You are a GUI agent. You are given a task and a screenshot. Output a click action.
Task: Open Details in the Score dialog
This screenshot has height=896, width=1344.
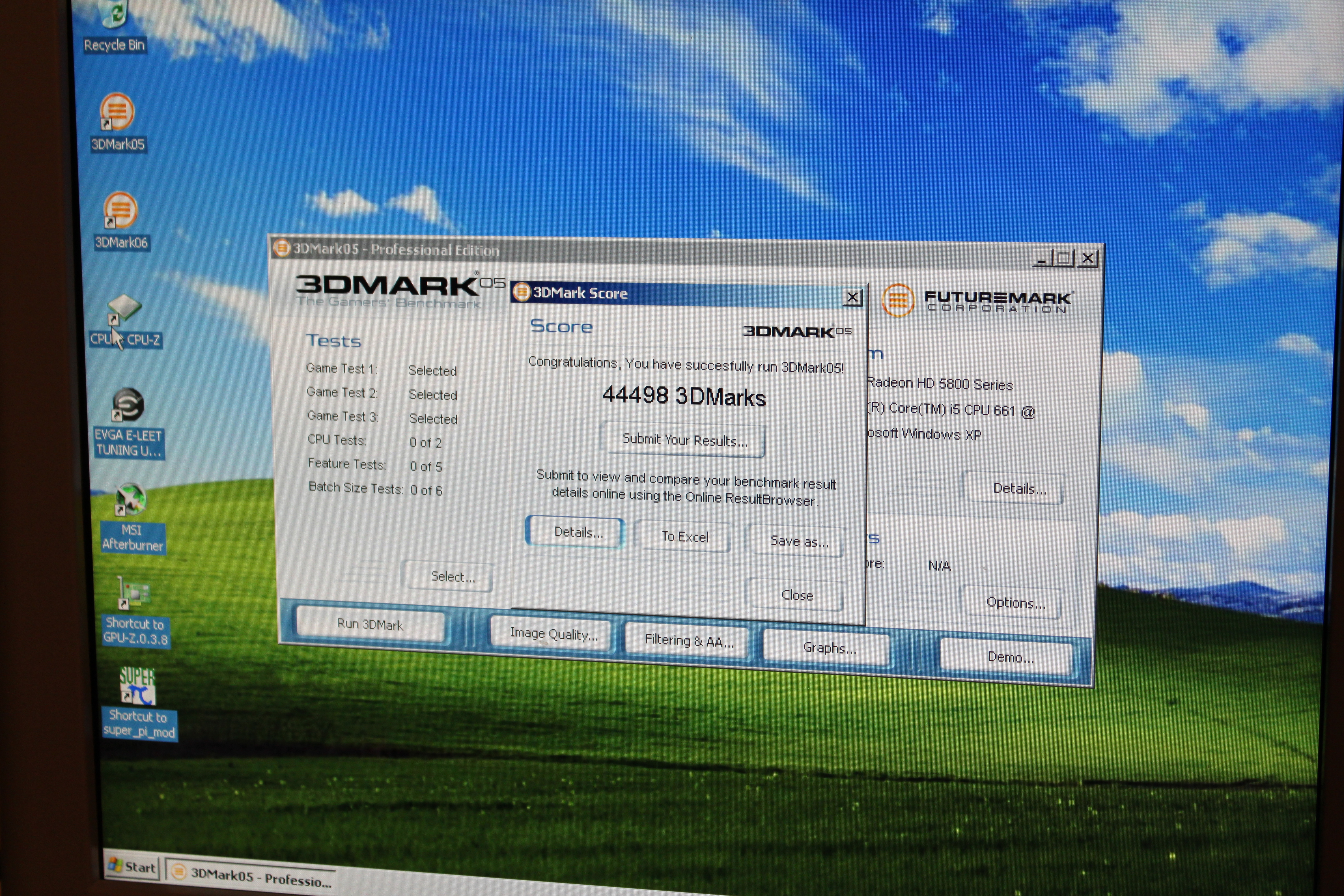pyautogui.click(x=576, y=533)
